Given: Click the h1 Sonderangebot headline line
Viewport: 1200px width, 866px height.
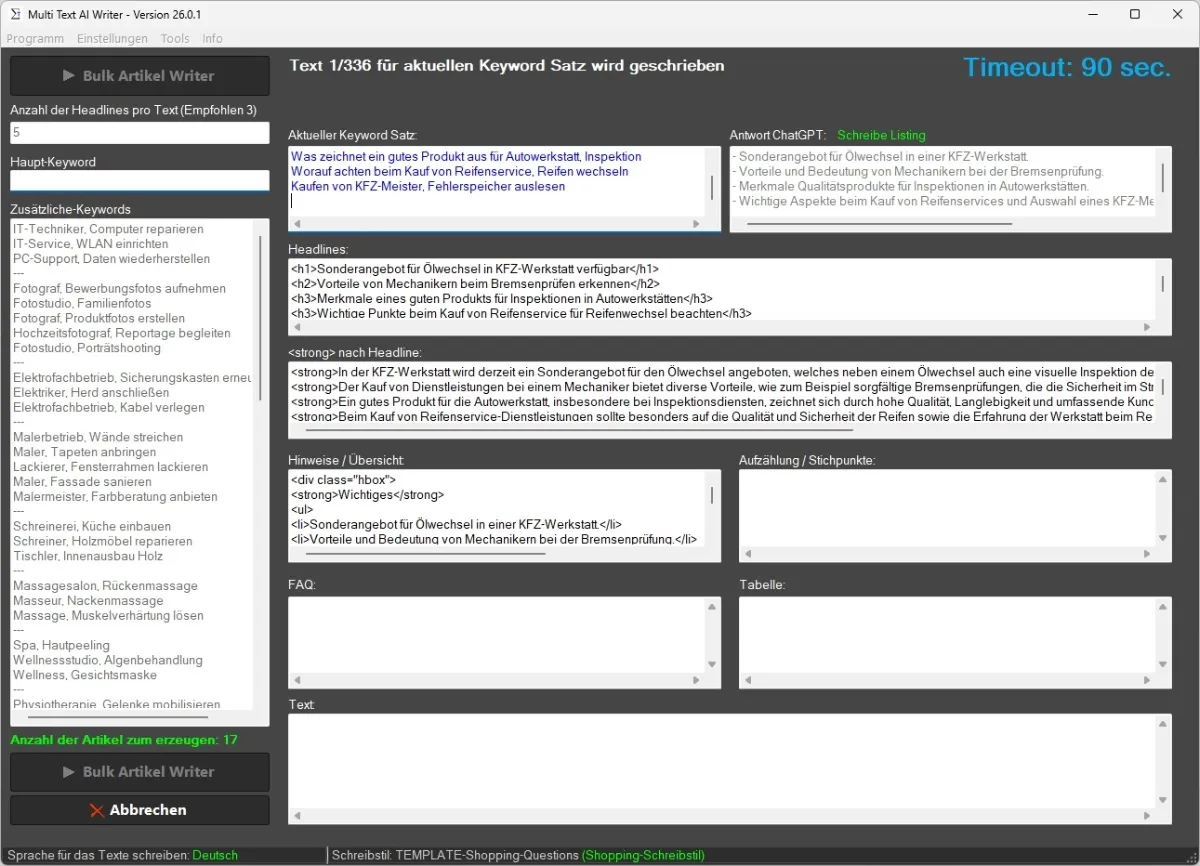Looking at the screenshot, I should pyautogui.click(x=475, y=269).
